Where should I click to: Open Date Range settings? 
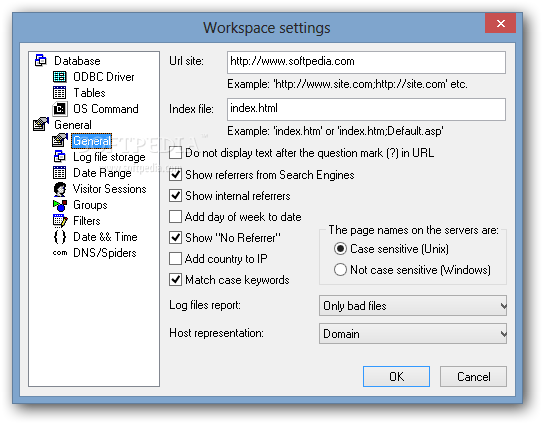coord(102,173)
